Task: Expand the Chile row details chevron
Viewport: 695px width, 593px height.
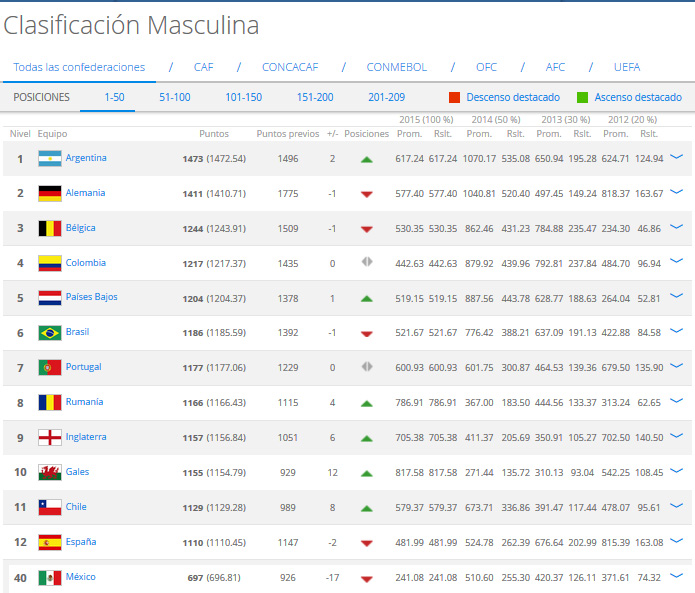Action: (677, 506)
